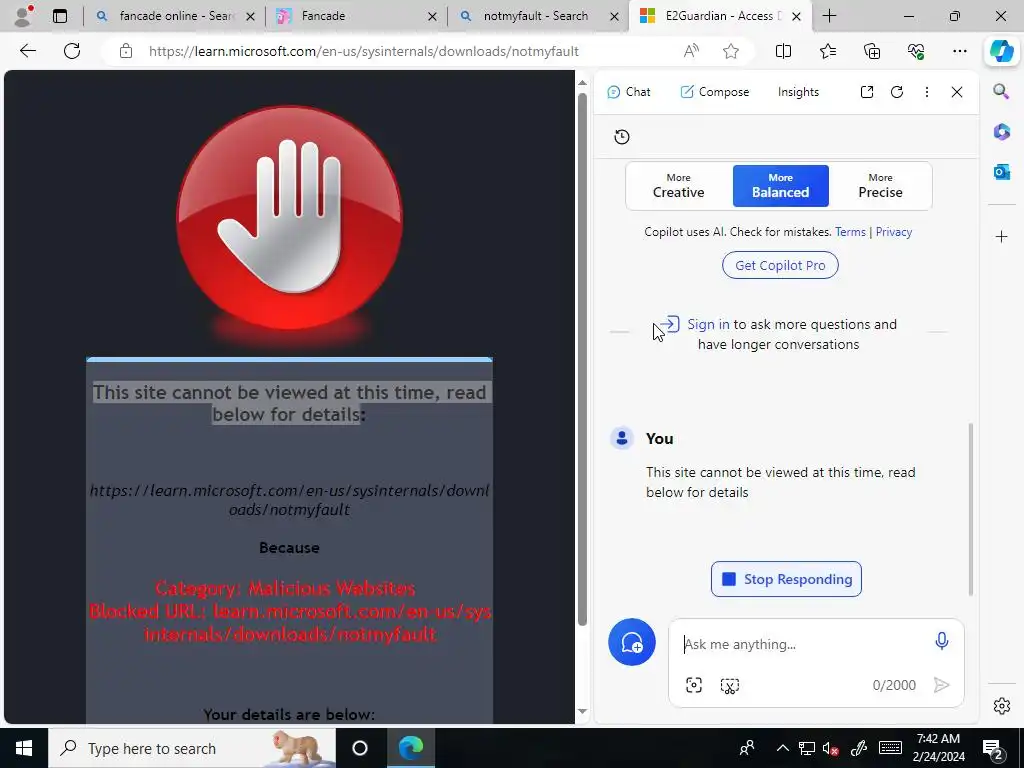
Task: Open Copilot in a new window
Action: click(867, 92)
